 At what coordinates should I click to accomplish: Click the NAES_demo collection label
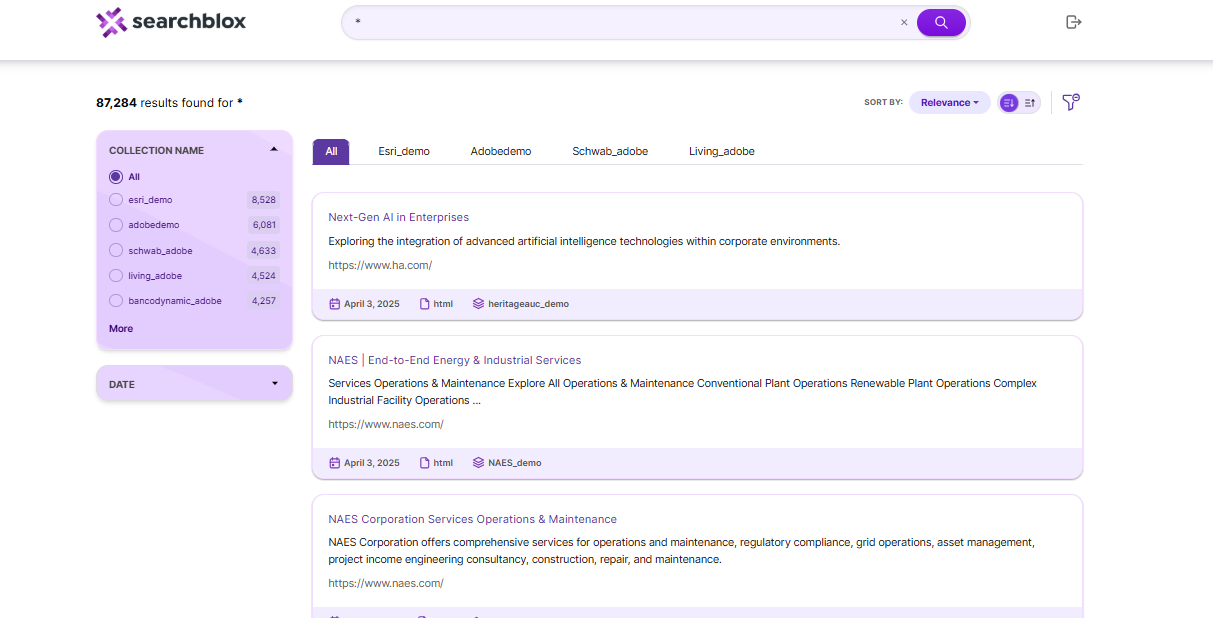[515, 463]
